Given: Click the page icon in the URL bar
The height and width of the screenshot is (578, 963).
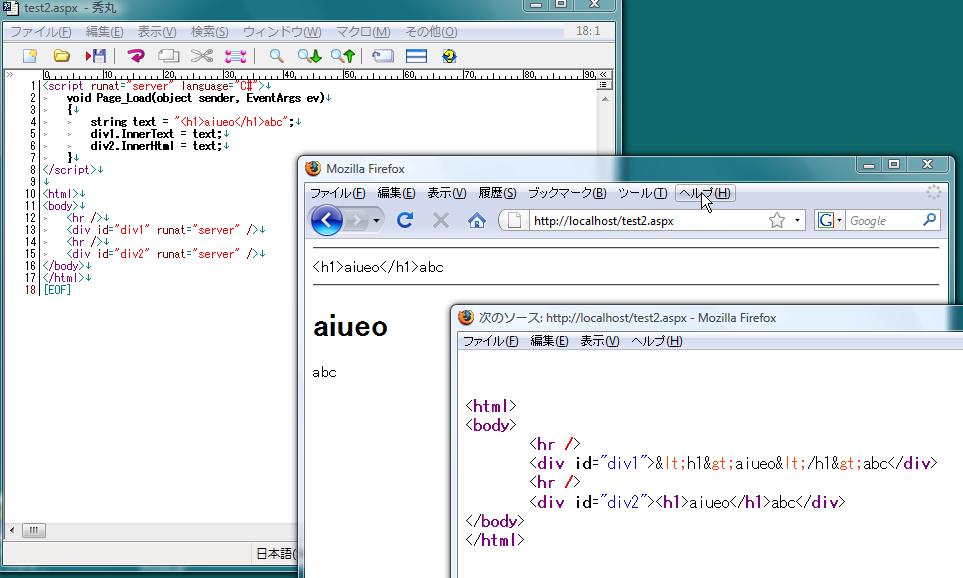Looking at the screenshot, I should click(x=515, y=220).
